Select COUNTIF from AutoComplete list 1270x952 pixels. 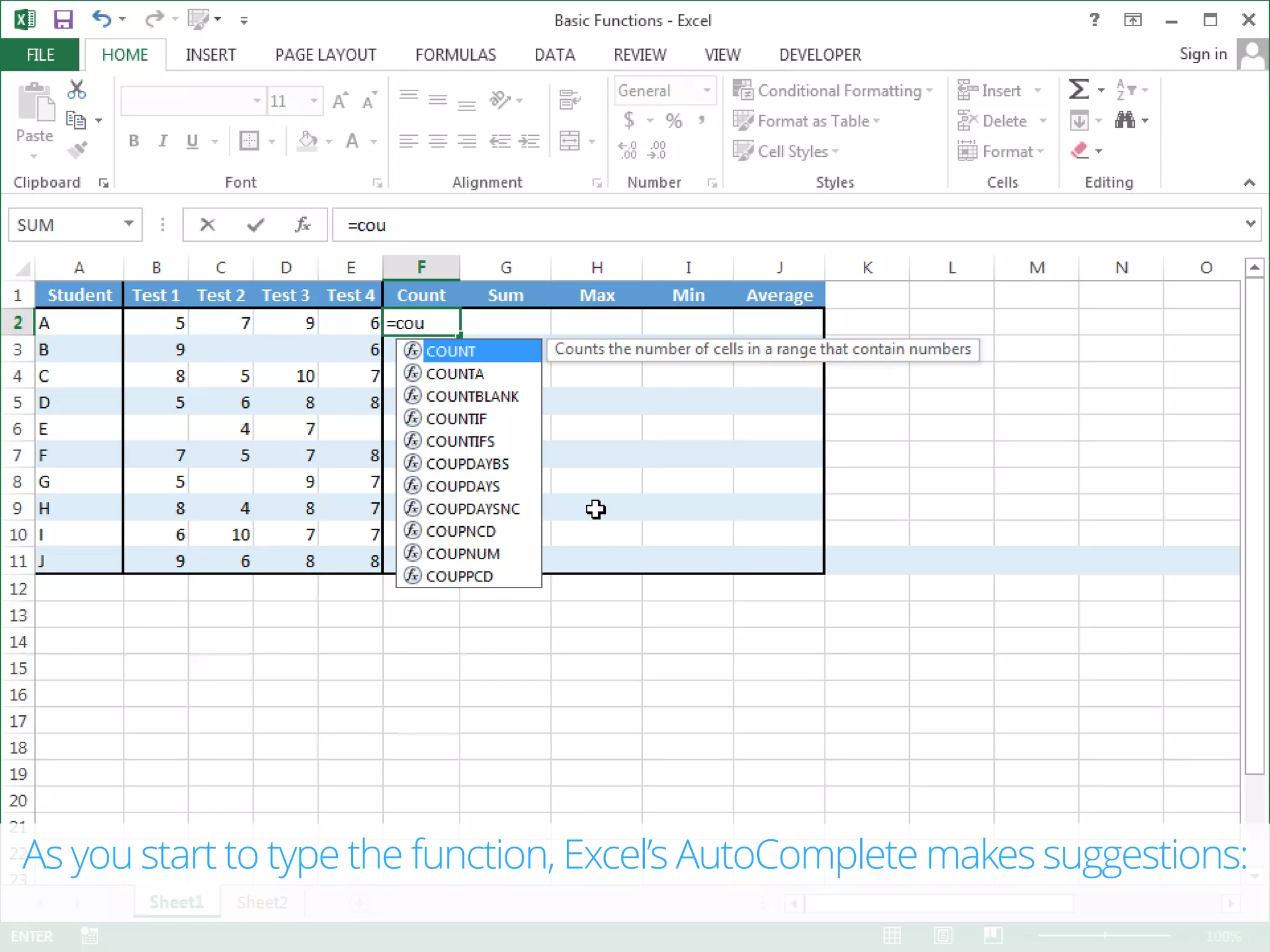click(x=469, y=419)
